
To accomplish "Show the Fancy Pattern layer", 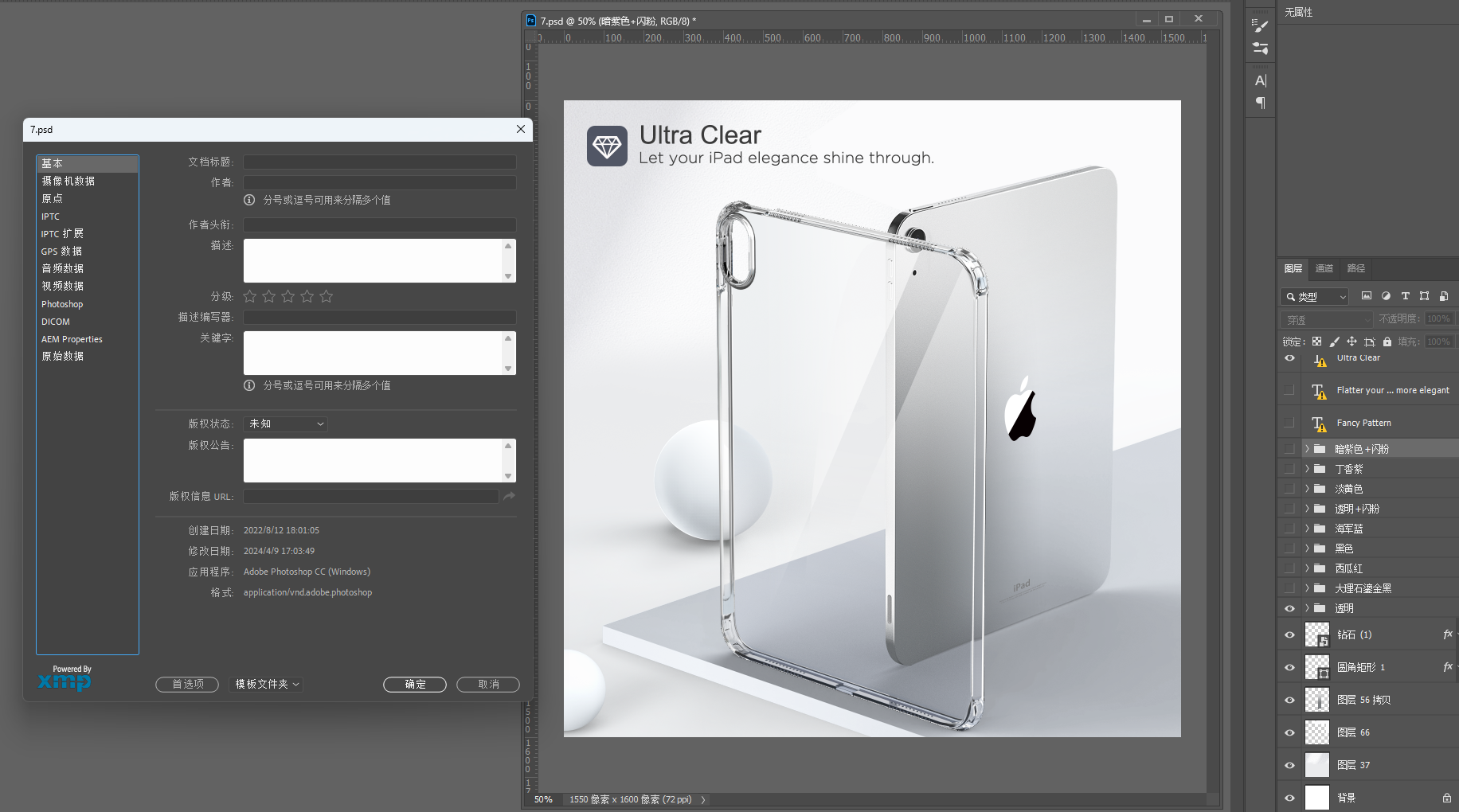I will pos(1289,423).
